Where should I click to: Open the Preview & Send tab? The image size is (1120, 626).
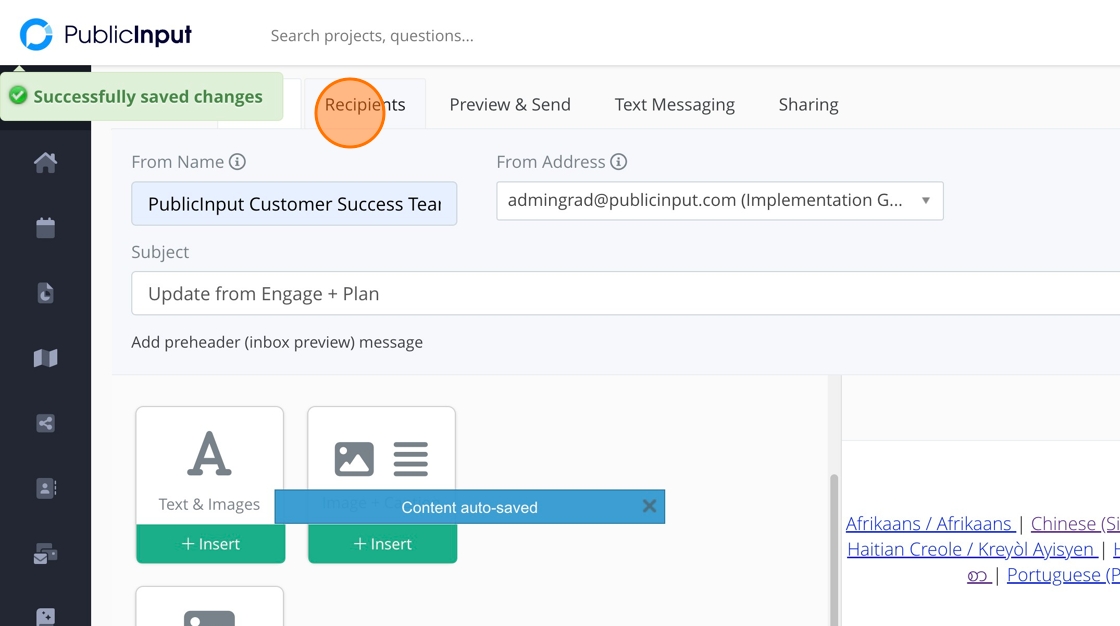pyautogui.click(x=510, y=105)
